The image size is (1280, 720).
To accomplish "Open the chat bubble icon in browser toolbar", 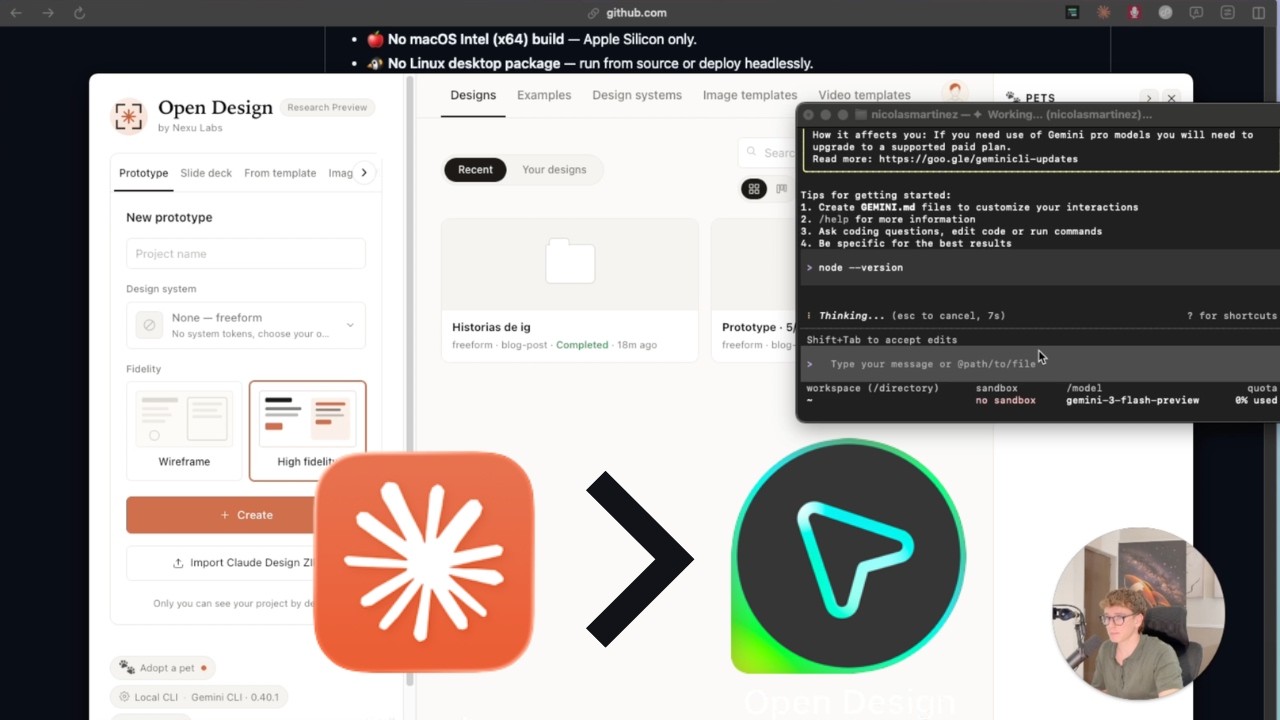I will point(1196,13).
